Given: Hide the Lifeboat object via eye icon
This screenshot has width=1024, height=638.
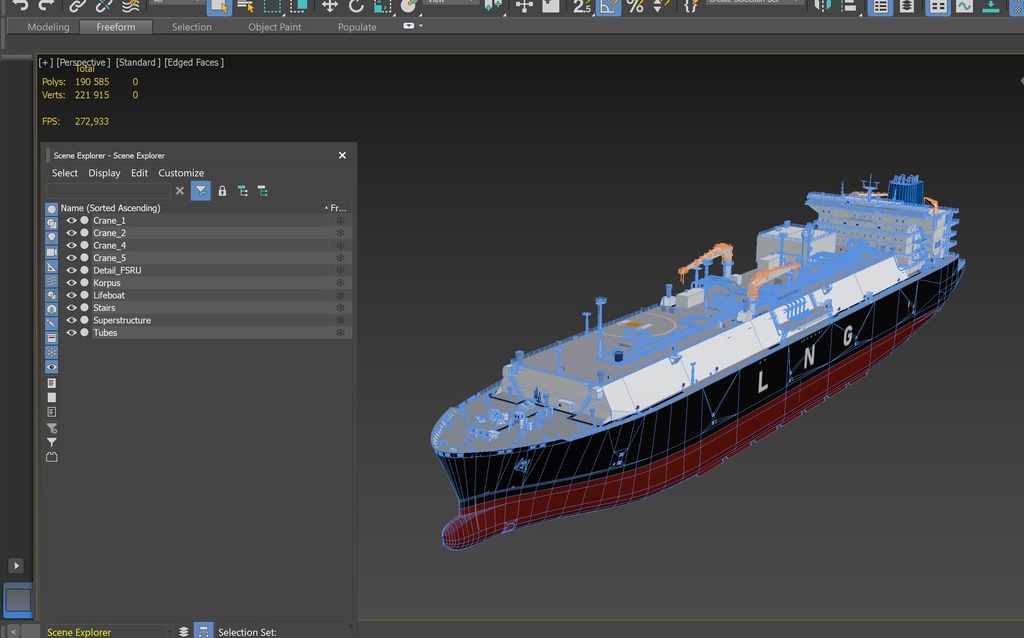Looking at the screenshot, I should (72, 295).
